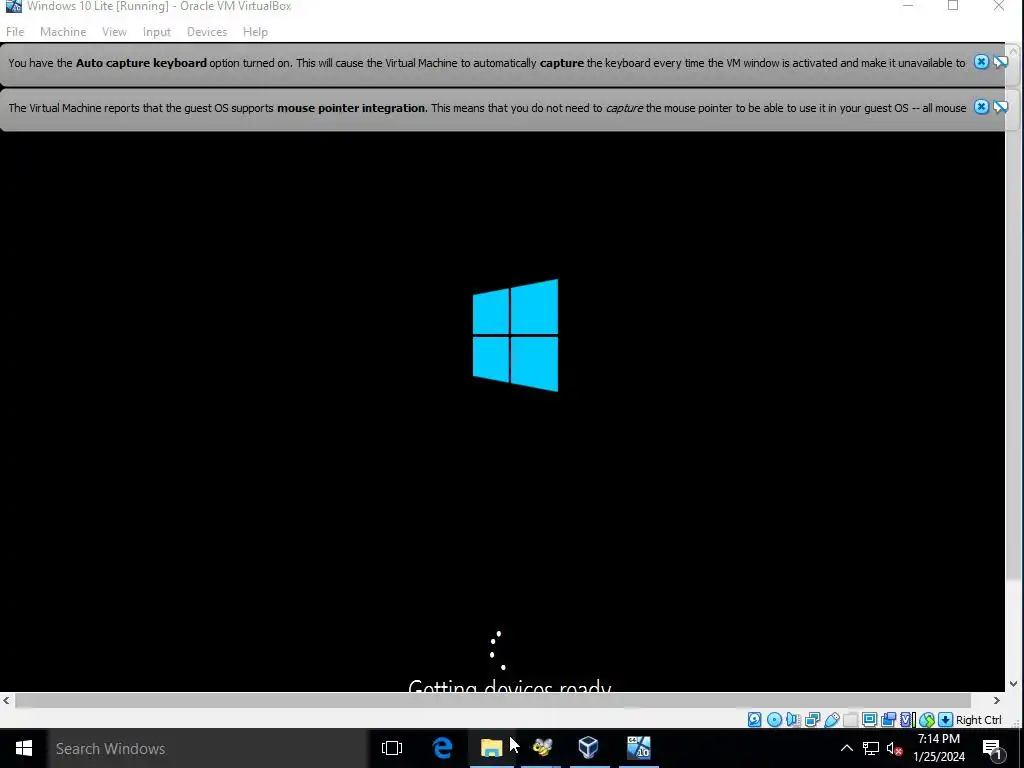Click the greyed shared folders status icon
Viewport: 1024px width, 768px height.
coord(850,720)
